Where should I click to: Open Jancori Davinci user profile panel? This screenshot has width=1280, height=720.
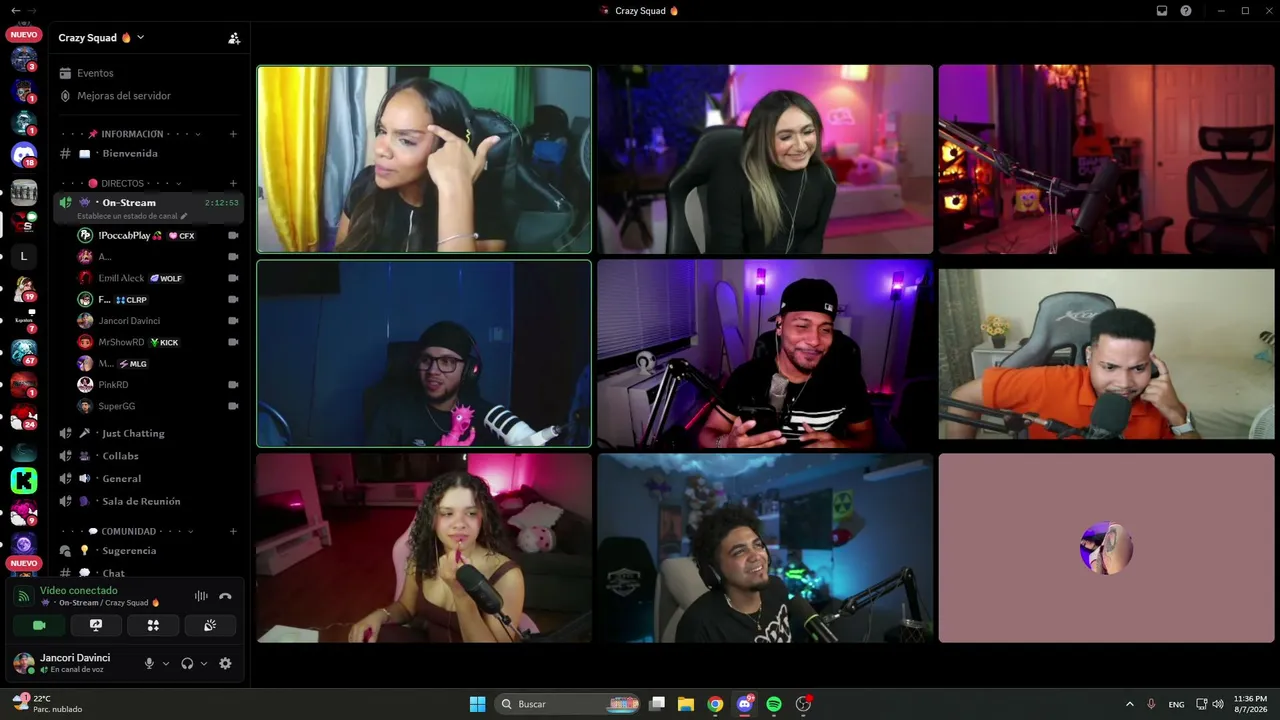pyautogui.click(x=75, y=663)
